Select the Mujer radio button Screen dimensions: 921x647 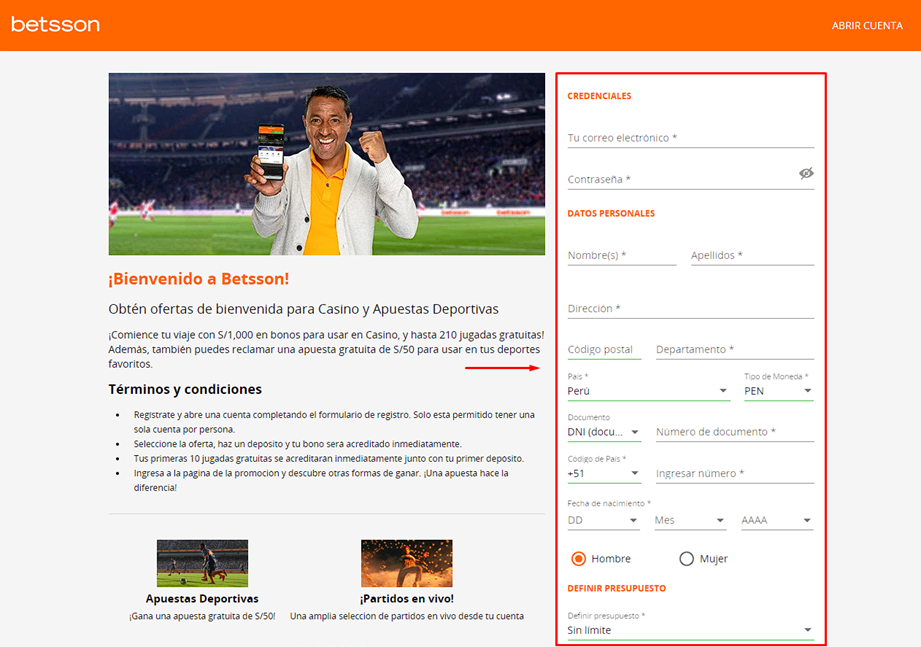click(x=686, y=559)
